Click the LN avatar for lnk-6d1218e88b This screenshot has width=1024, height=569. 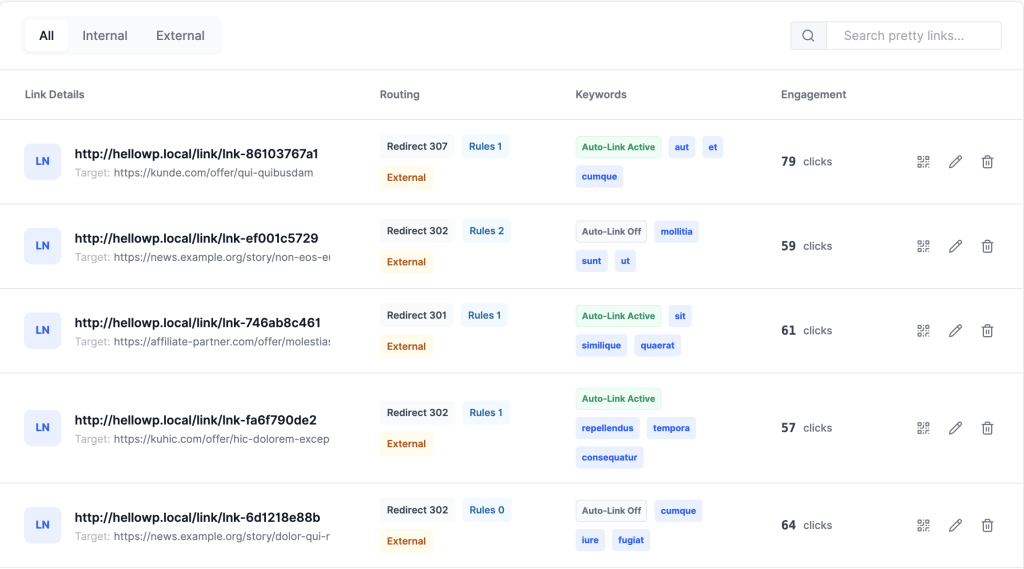tap(43, 525)
